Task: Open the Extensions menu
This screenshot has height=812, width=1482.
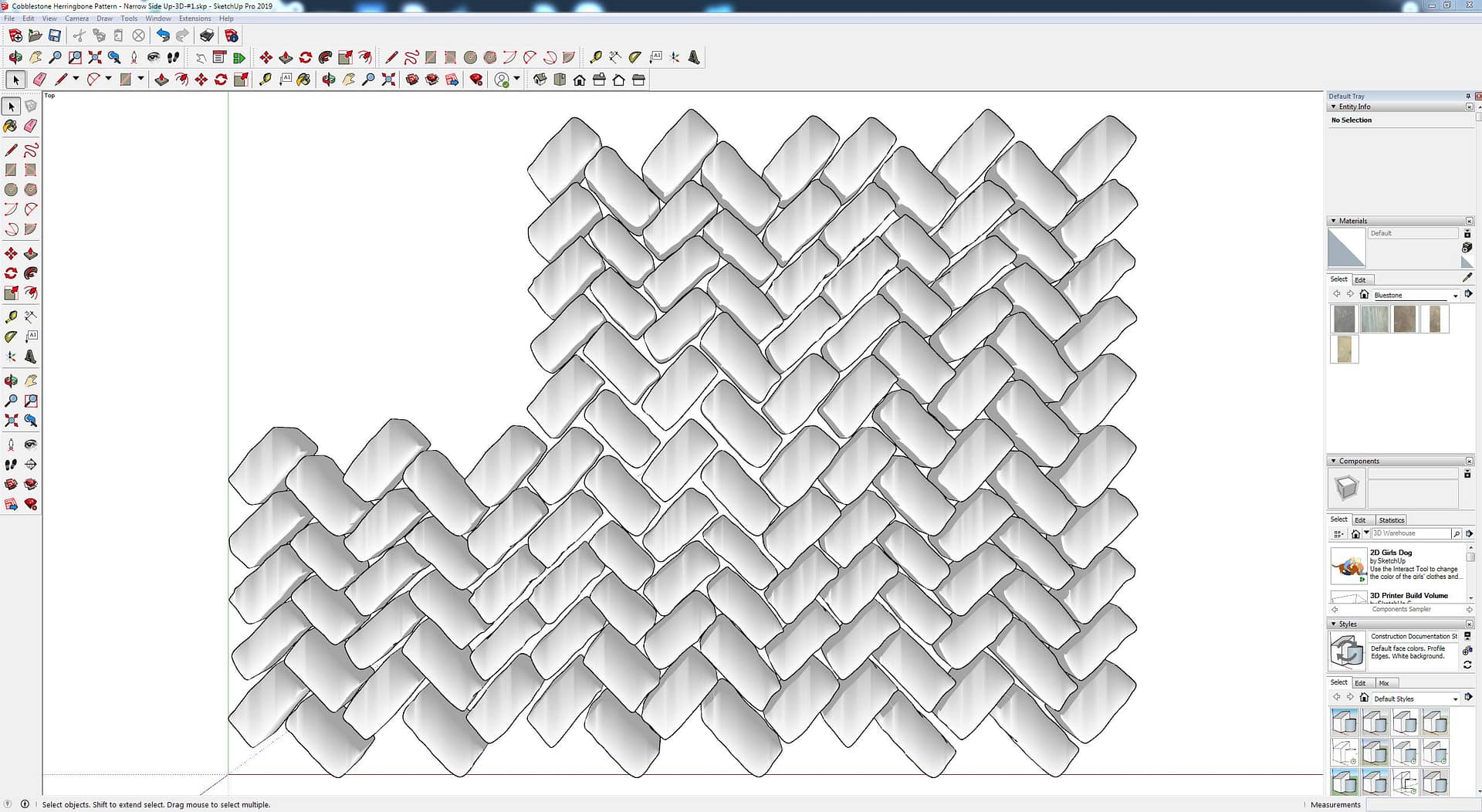Action: [x=195, y=19]
